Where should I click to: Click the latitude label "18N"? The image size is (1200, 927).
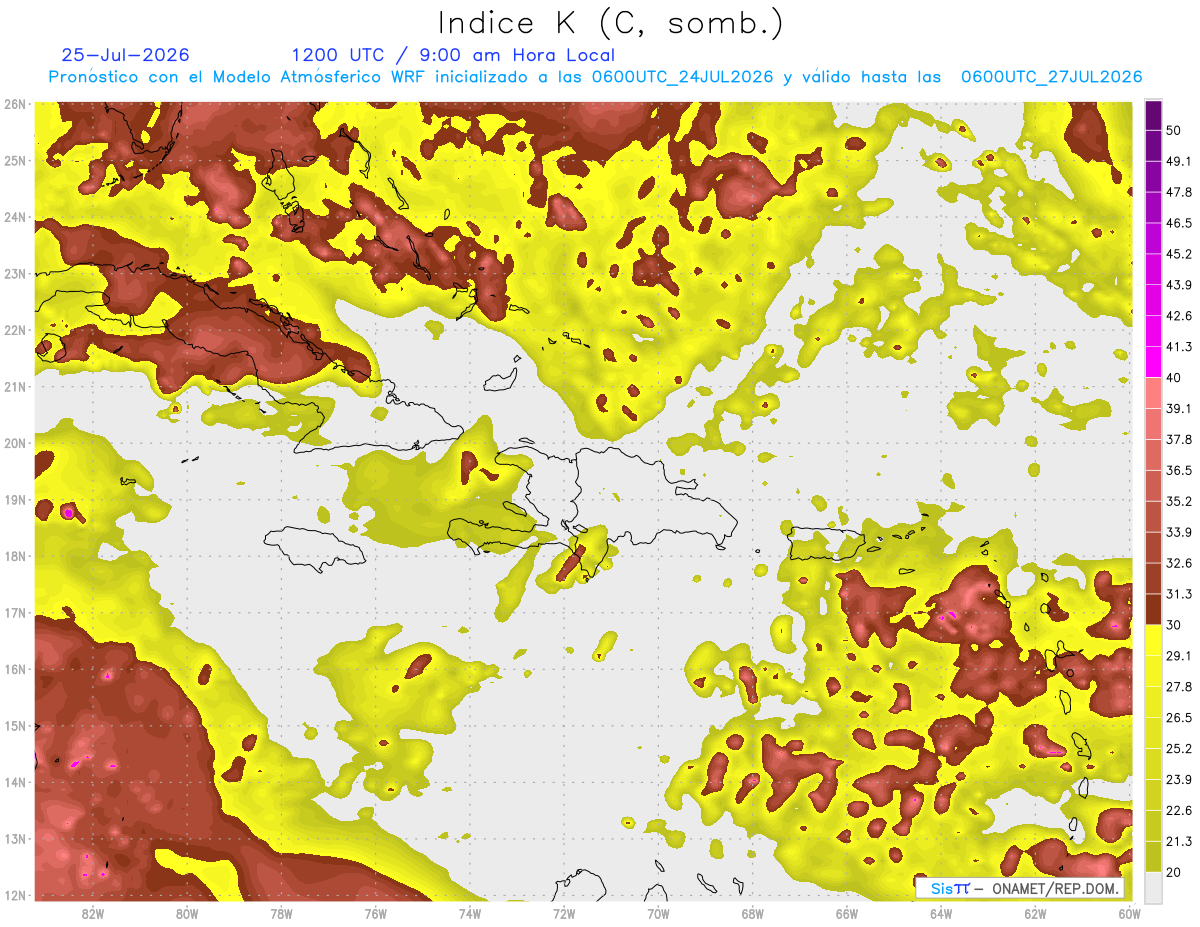point(15,556)
